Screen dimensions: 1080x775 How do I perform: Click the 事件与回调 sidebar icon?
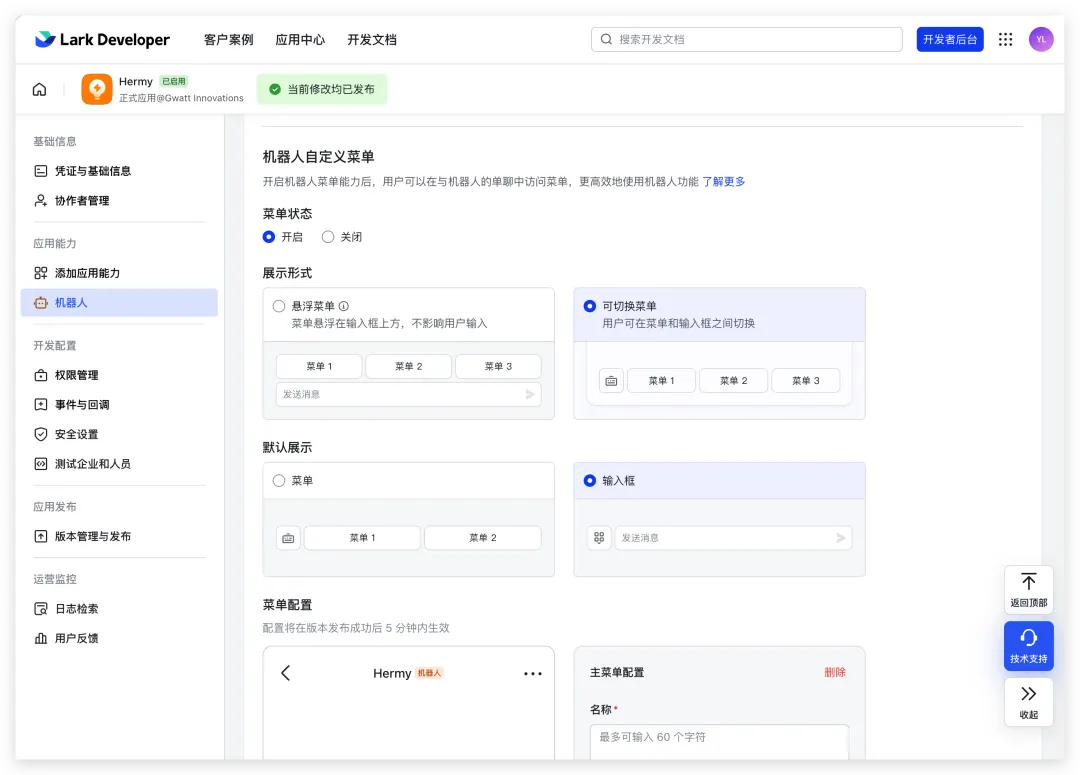[41, 404]
